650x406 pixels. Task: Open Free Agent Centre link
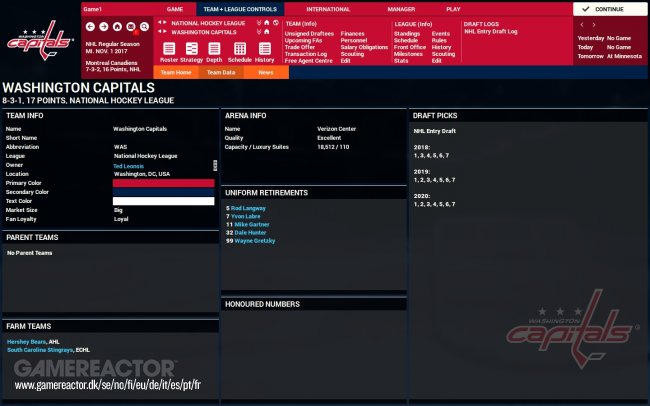308,61
